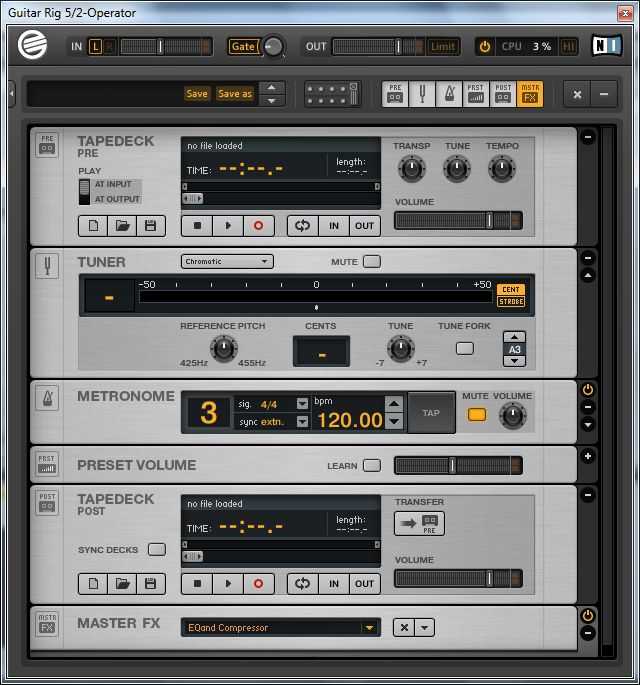Open audio file in Tapedeck Pre

tap(122, 226)
